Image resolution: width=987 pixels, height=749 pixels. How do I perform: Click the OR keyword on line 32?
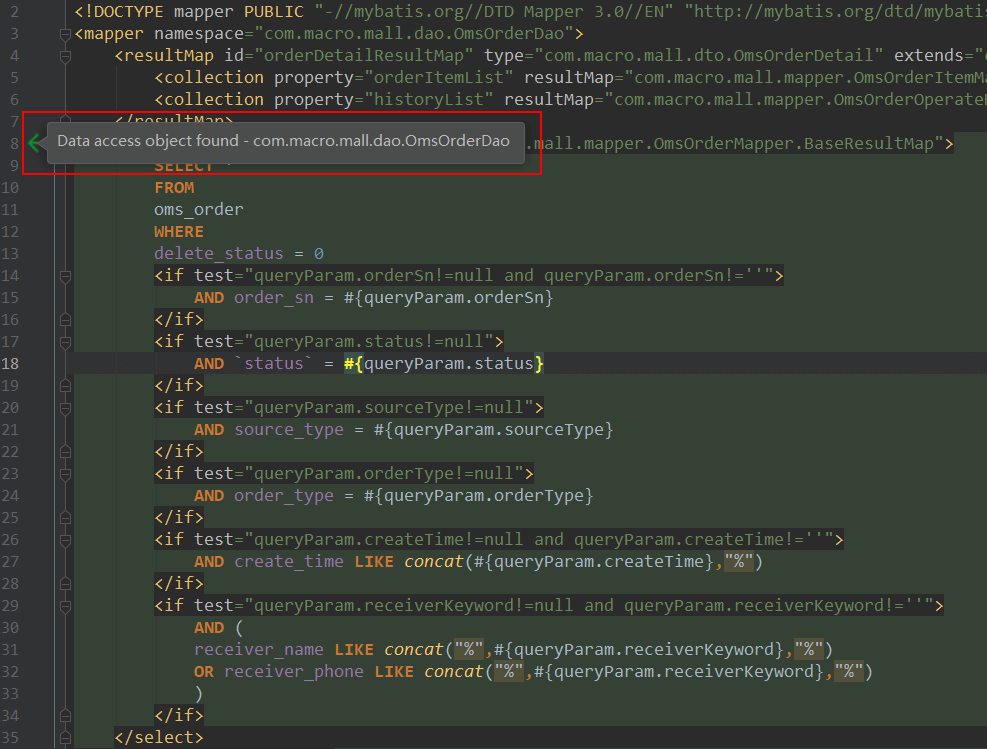(x=204, y=672)
